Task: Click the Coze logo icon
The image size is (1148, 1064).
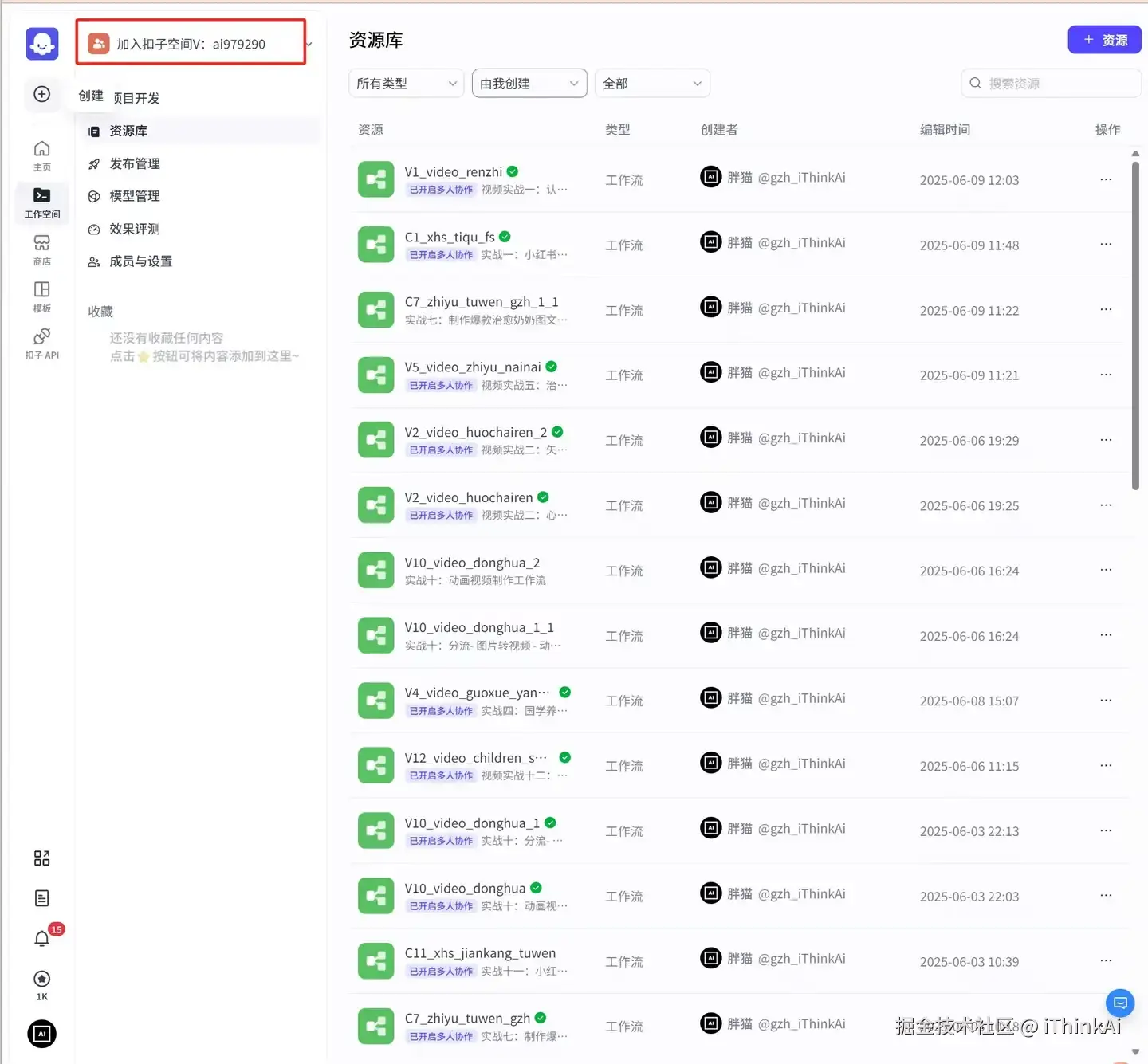Action: 42,44
